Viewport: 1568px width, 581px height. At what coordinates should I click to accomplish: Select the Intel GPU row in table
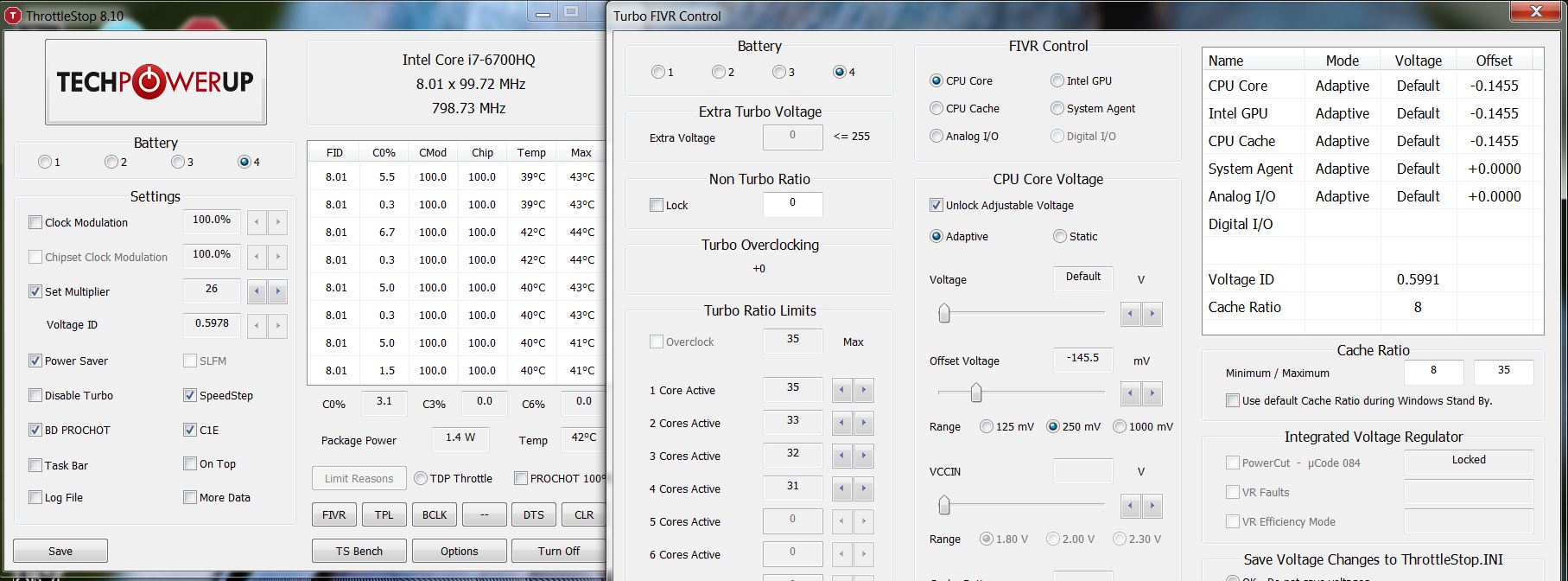coord(1238,113)
